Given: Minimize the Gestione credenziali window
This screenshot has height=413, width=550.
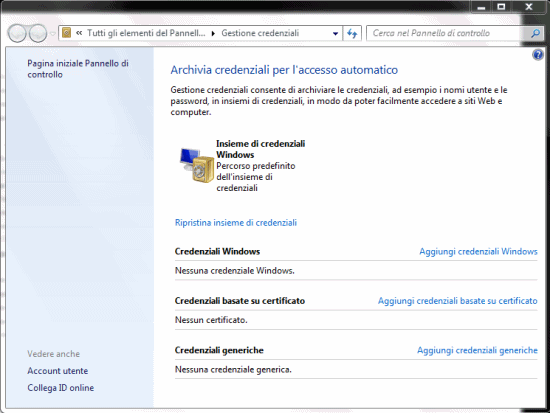Looking at the screenshot, I should (481, 7).
